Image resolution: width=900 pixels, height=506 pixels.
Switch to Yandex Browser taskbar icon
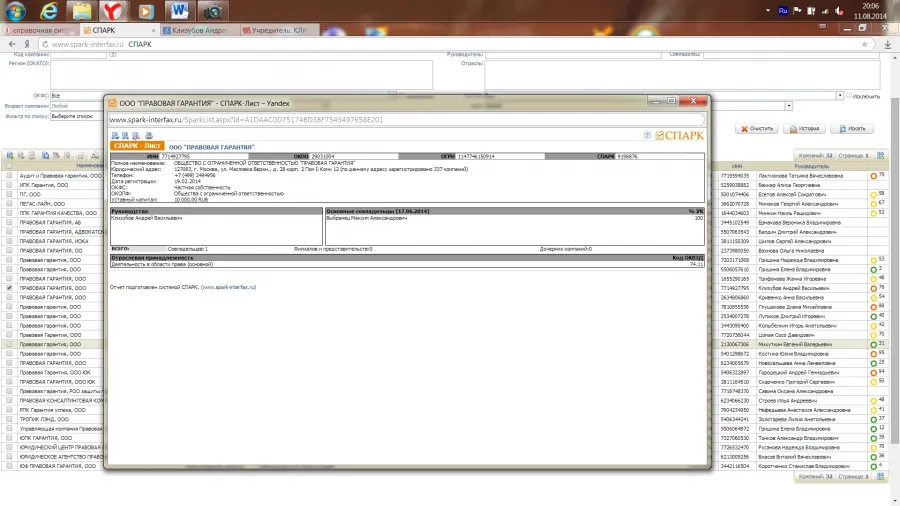point(113,10)
